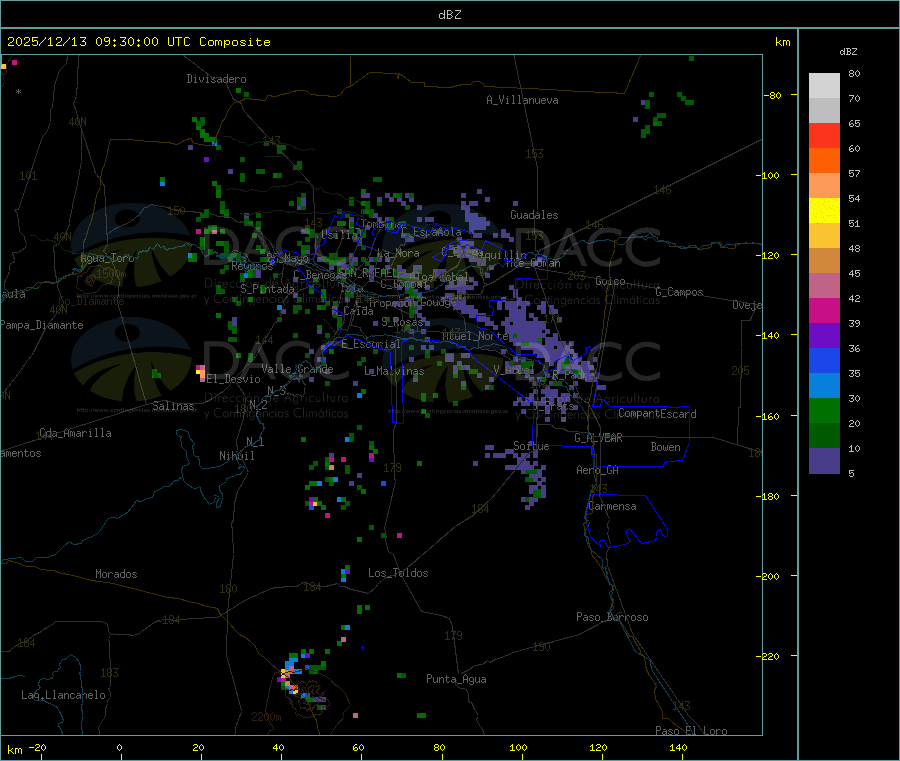
Task: Click the 'Morados' map label
Action: 116,574
